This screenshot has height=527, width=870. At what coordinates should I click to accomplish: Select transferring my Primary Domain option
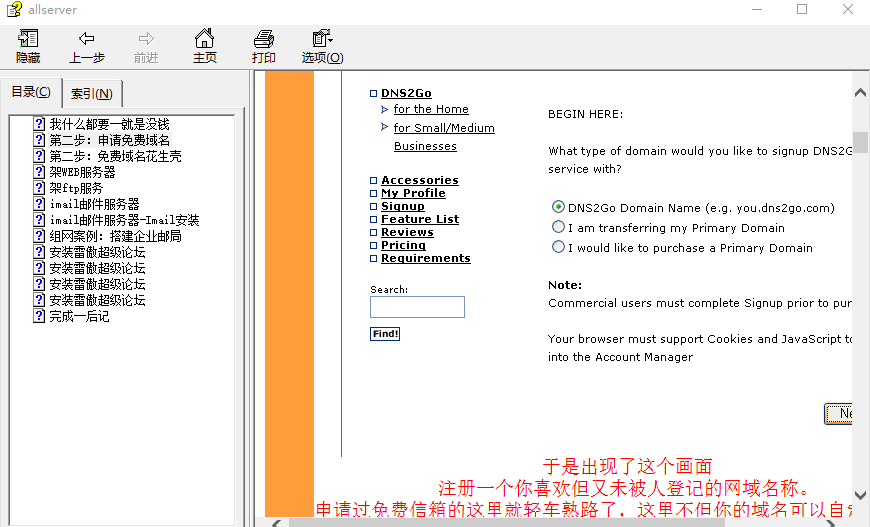click(x=558, y=227)
